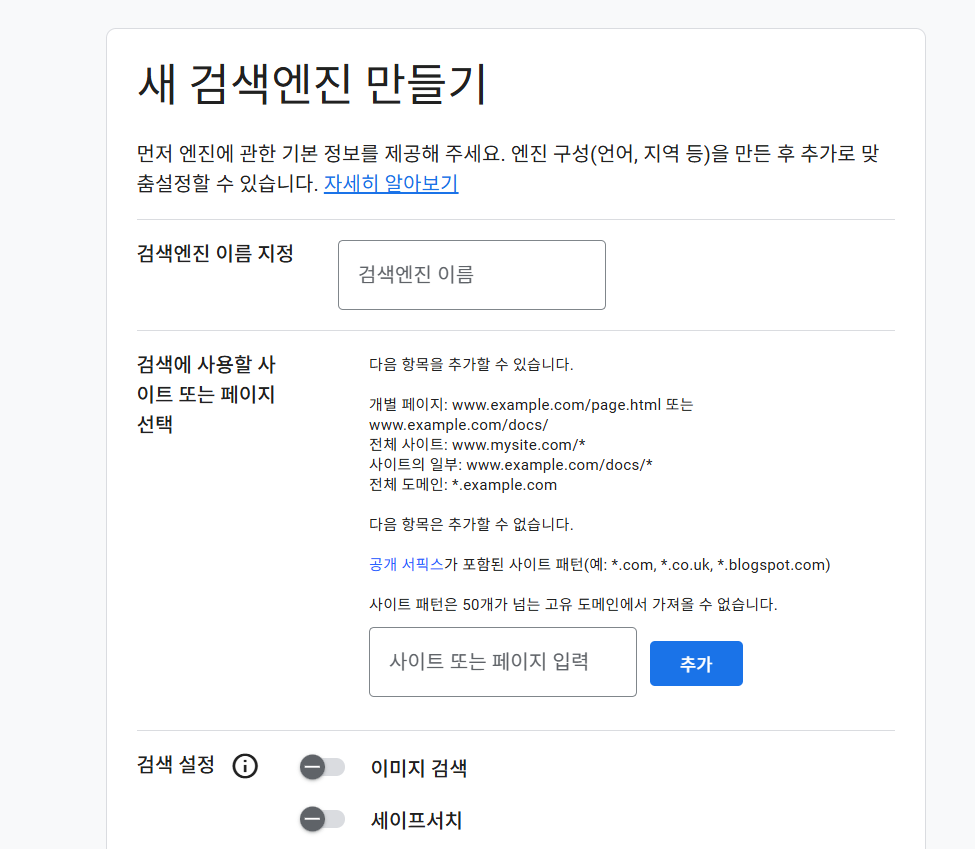Image resolution: width=975 pixels, height=849 pixels.
Task: Focus the 사이트 또는 페이지 입력 field
Action: click(502, 662)
